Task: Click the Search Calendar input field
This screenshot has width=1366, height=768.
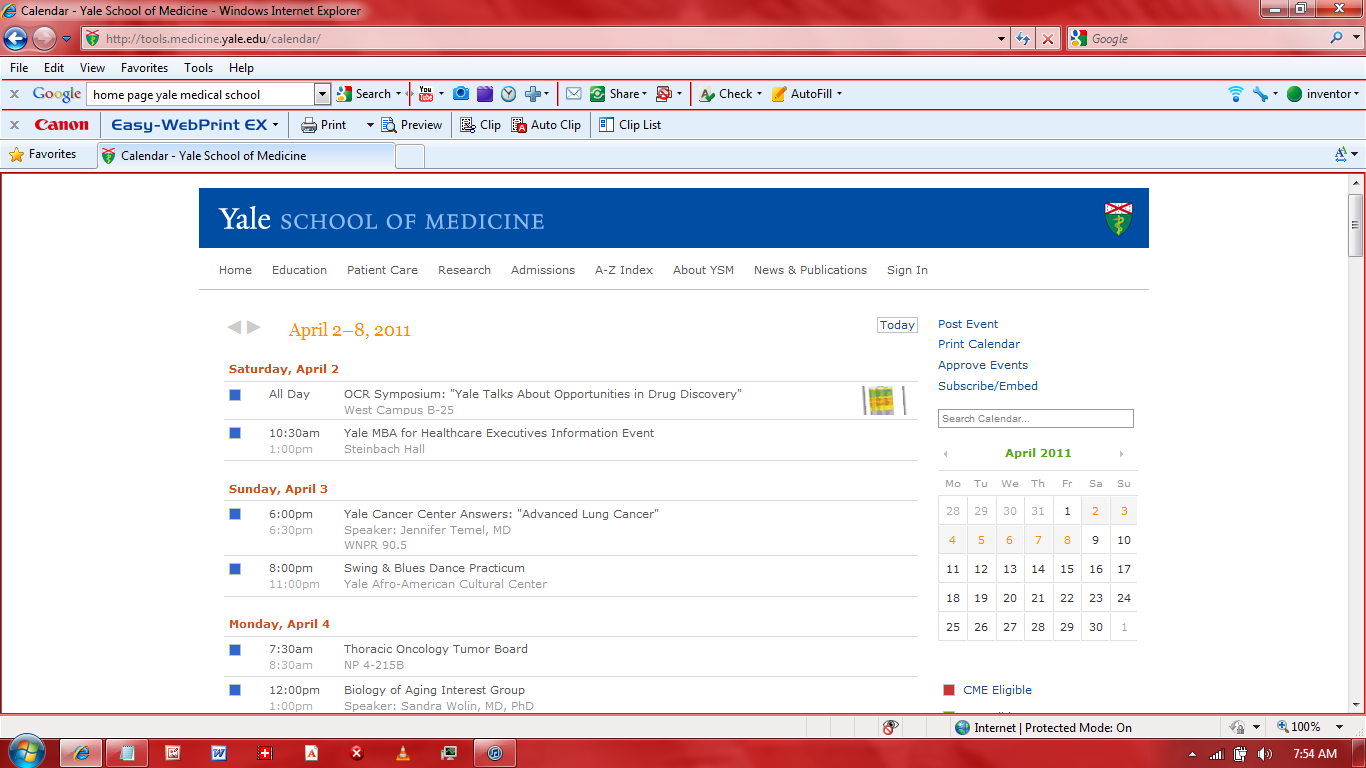Action: pyautogui.click(x=1036, y=419)
